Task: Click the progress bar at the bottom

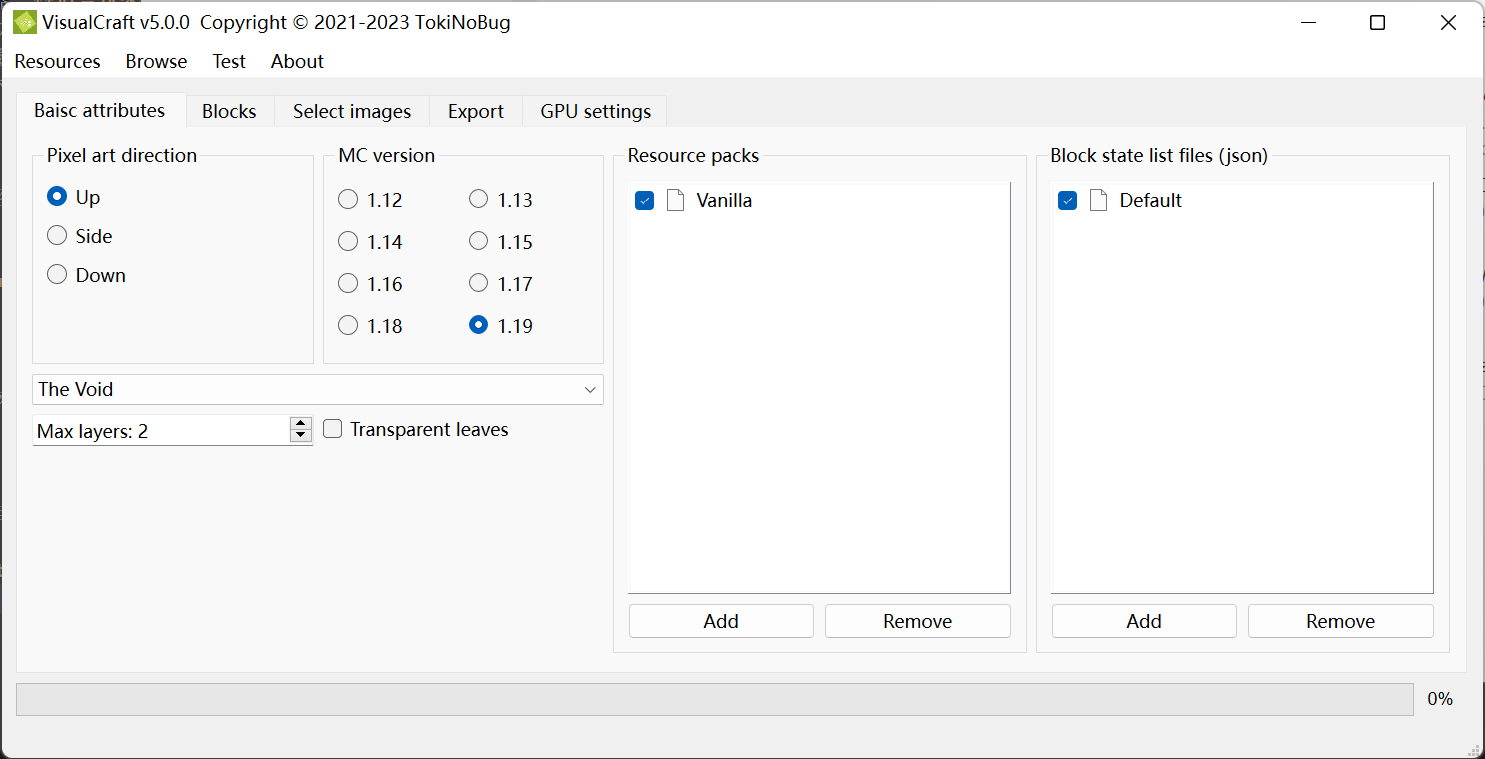Action: click(714, 699)
